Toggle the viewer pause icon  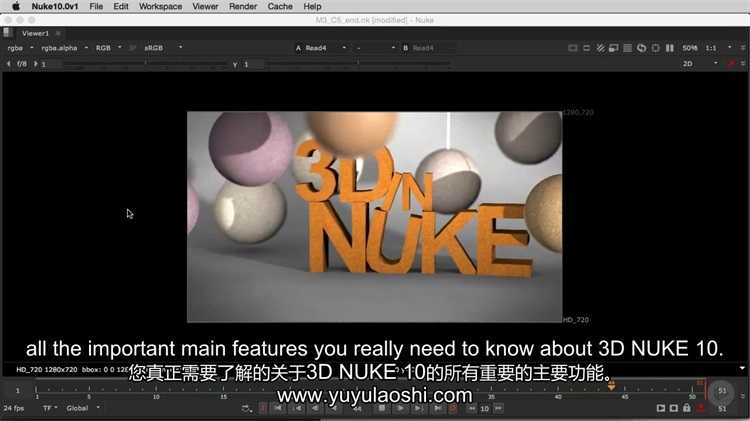click(670, 48)
